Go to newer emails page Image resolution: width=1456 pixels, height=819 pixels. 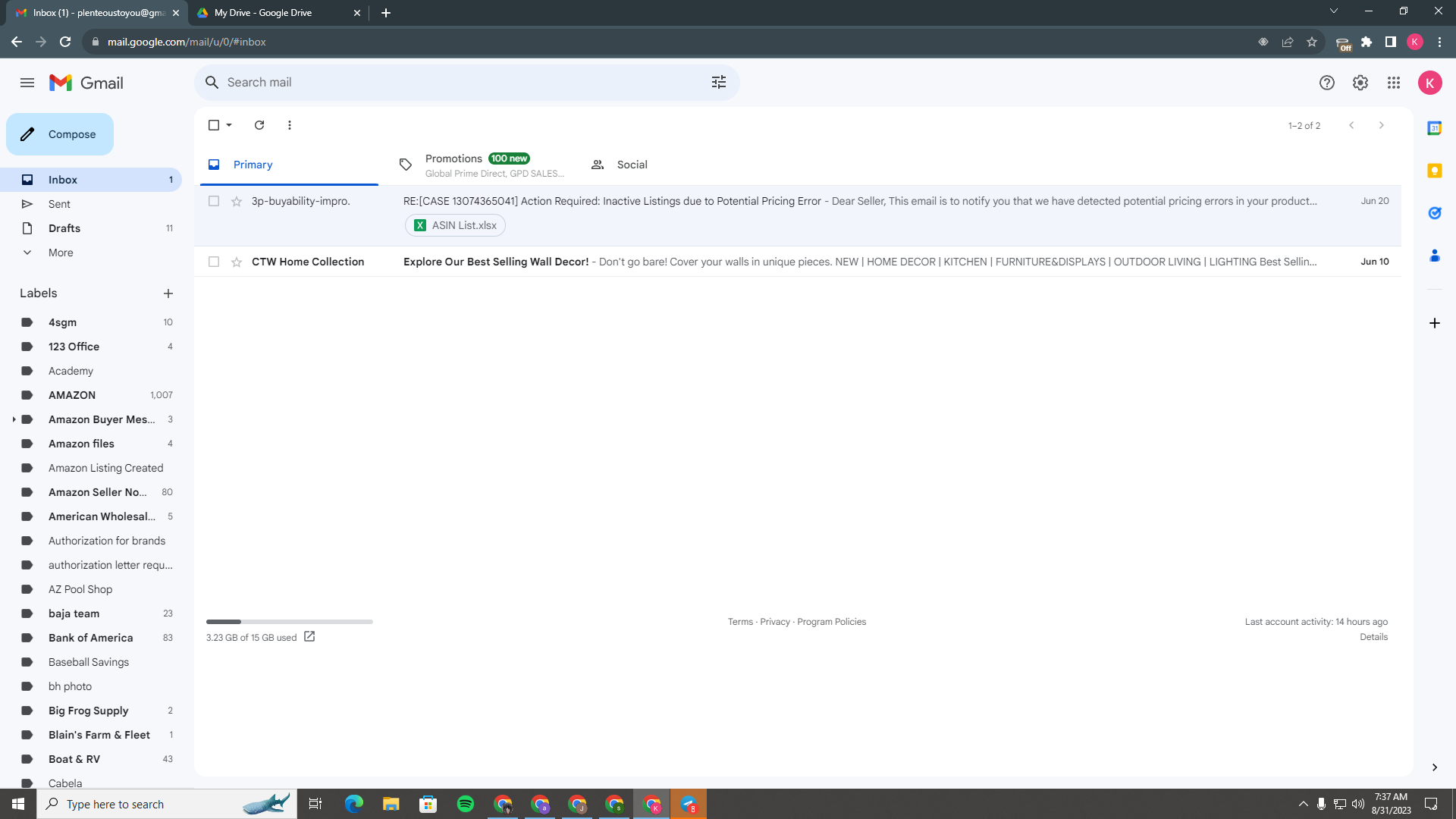point(1351,125)
